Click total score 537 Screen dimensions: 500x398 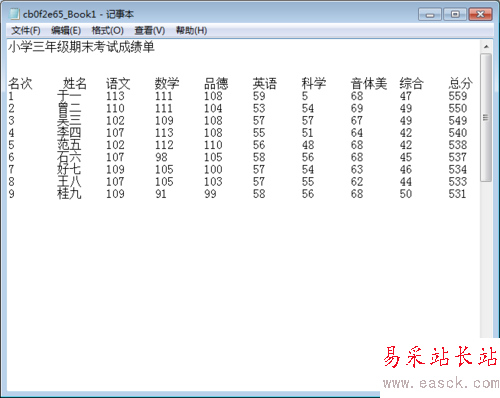coord(458,157)
